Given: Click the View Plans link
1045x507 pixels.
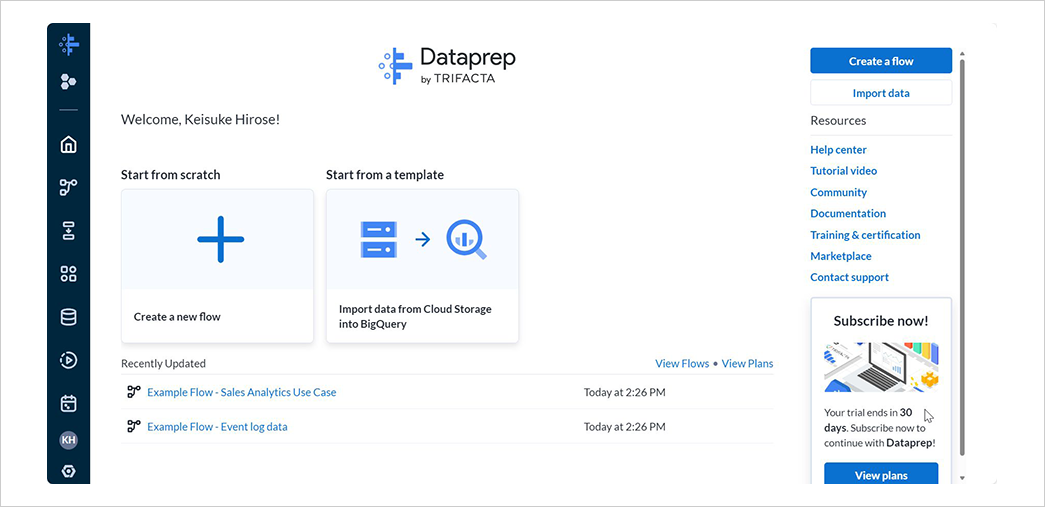Looking at the screenshot, I should 747,364.
